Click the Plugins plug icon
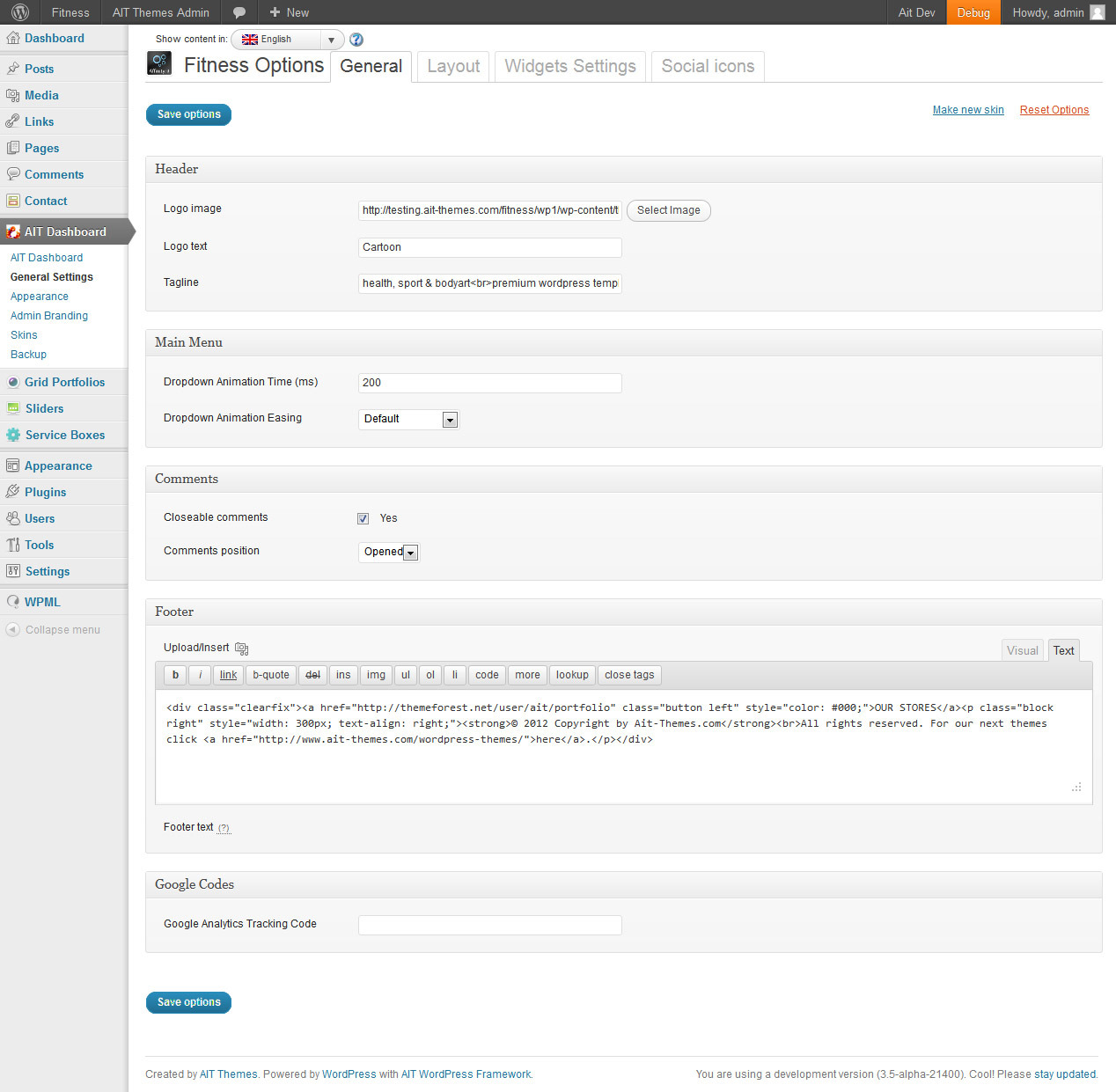This screenshot has width=1116, height=1092. click(13, 492)
